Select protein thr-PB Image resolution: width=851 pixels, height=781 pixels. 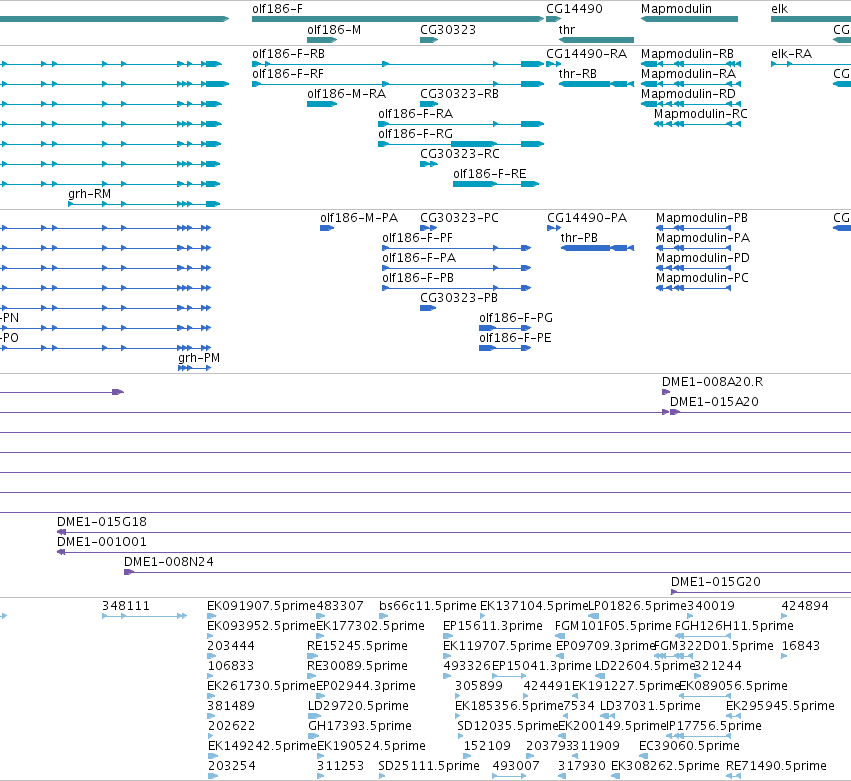598,248
